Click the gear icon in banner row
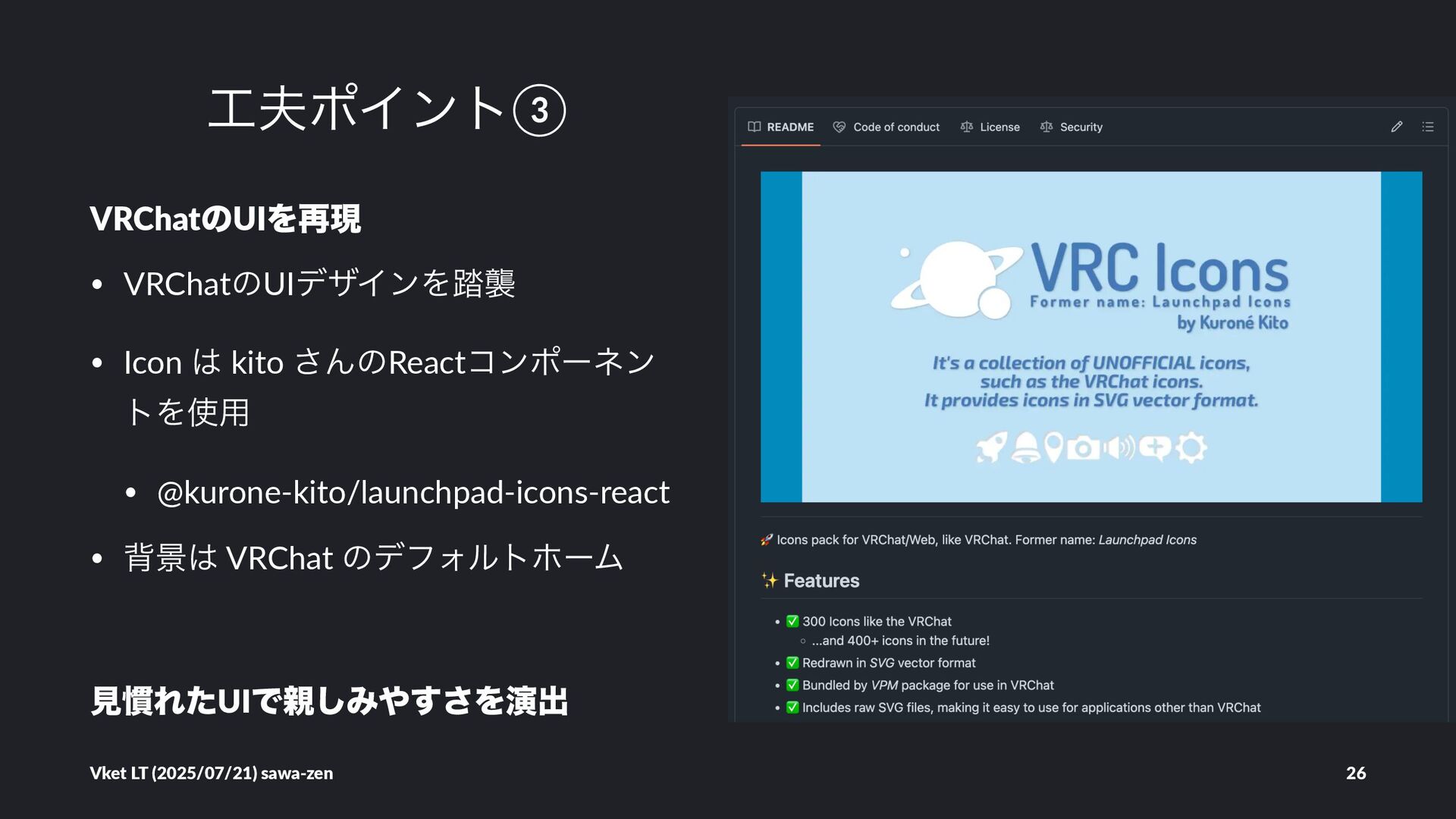 click(x=1191, y=447)
